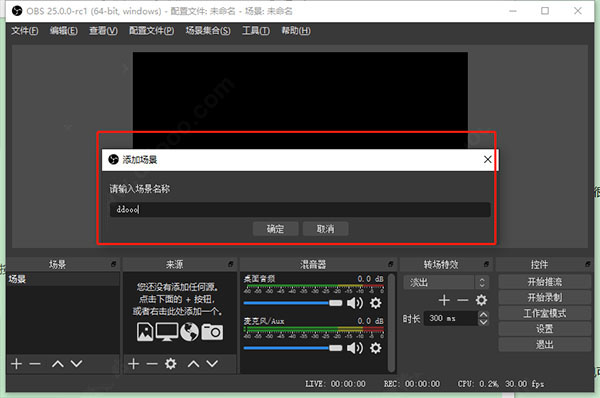Viewport: 600px width, 398px height.
Task: Close the 添加场景 dialog
Action: pos(488,160)
